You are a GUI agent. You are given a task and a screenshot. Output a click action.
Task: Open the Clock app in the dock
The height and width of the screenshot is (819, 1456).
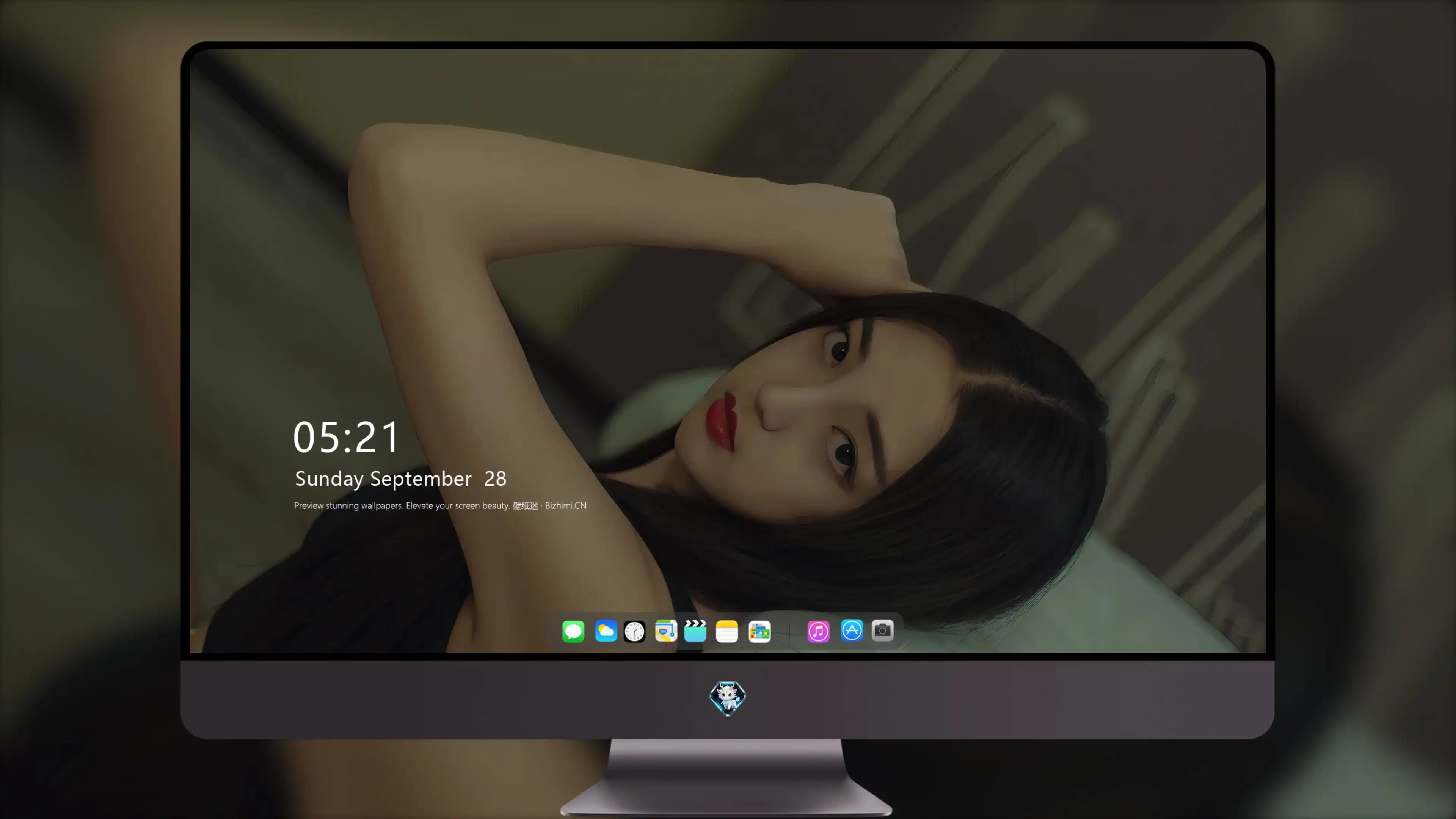(634, 631)
